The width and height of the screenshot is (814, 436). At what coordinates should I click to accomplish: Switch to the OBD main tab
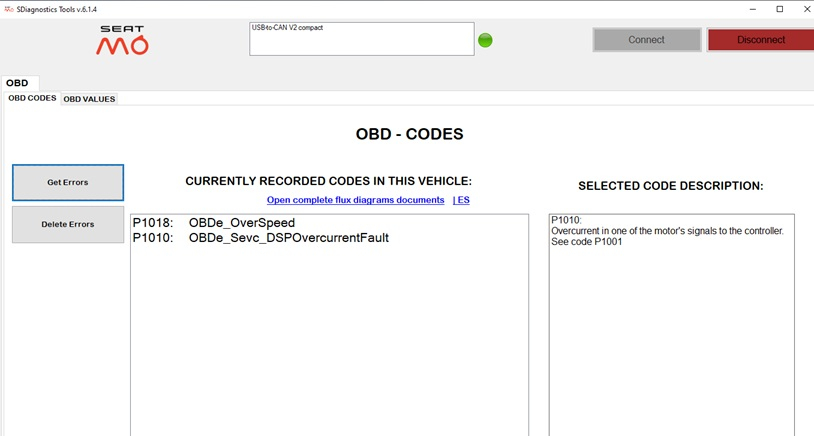pos(17,83)
